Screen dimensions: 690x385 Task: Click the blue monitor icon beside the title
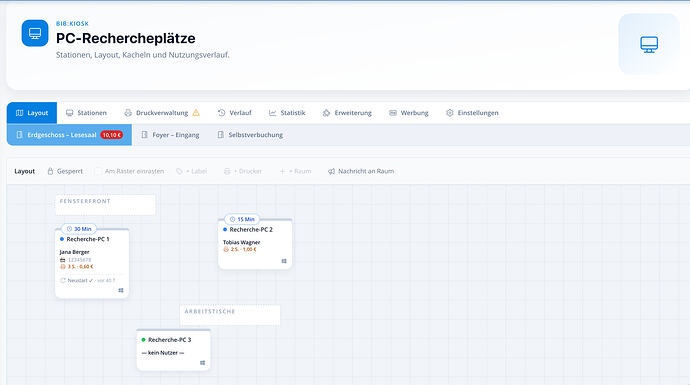point(35,33)
